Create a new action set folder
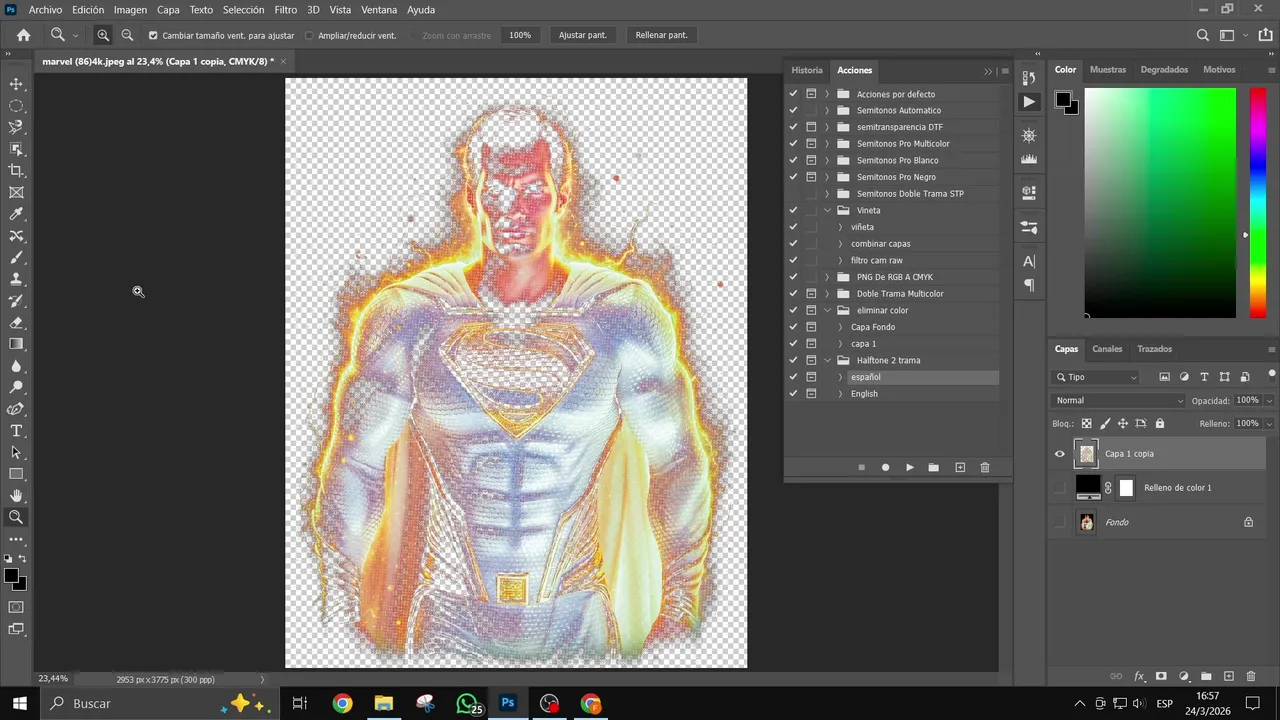This screenshot has height=720, width=1280. pos(933,467)
